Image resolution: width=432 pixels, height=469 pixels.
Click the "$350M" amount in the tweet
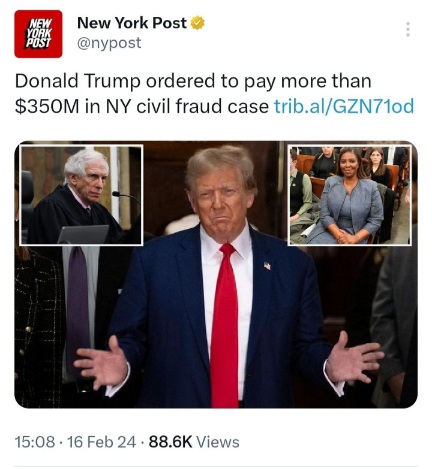pyautogui.click(x=47, y=107)
